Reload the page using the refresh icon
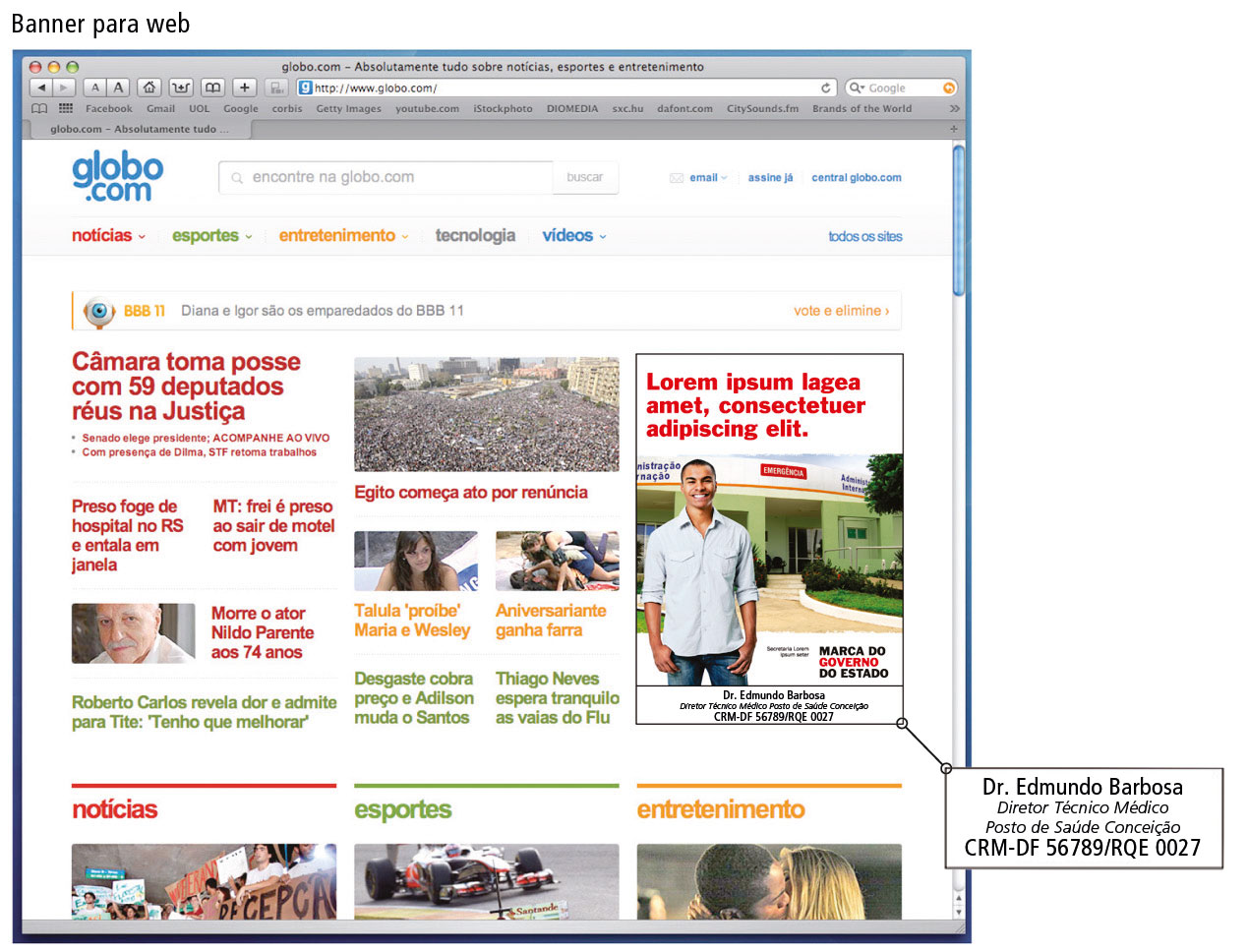 (825, 88)
